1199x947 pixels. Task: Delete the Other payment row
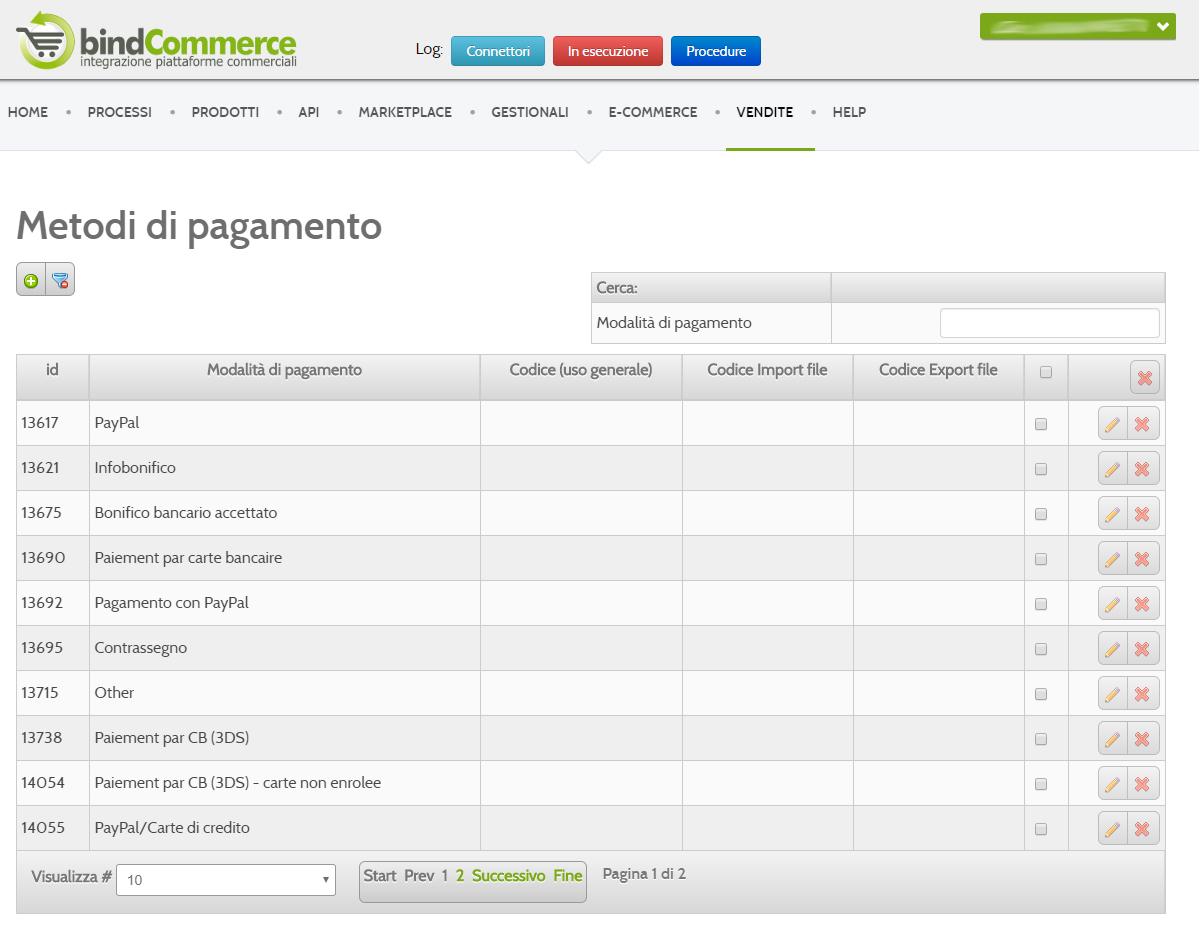coord(1142,694)
